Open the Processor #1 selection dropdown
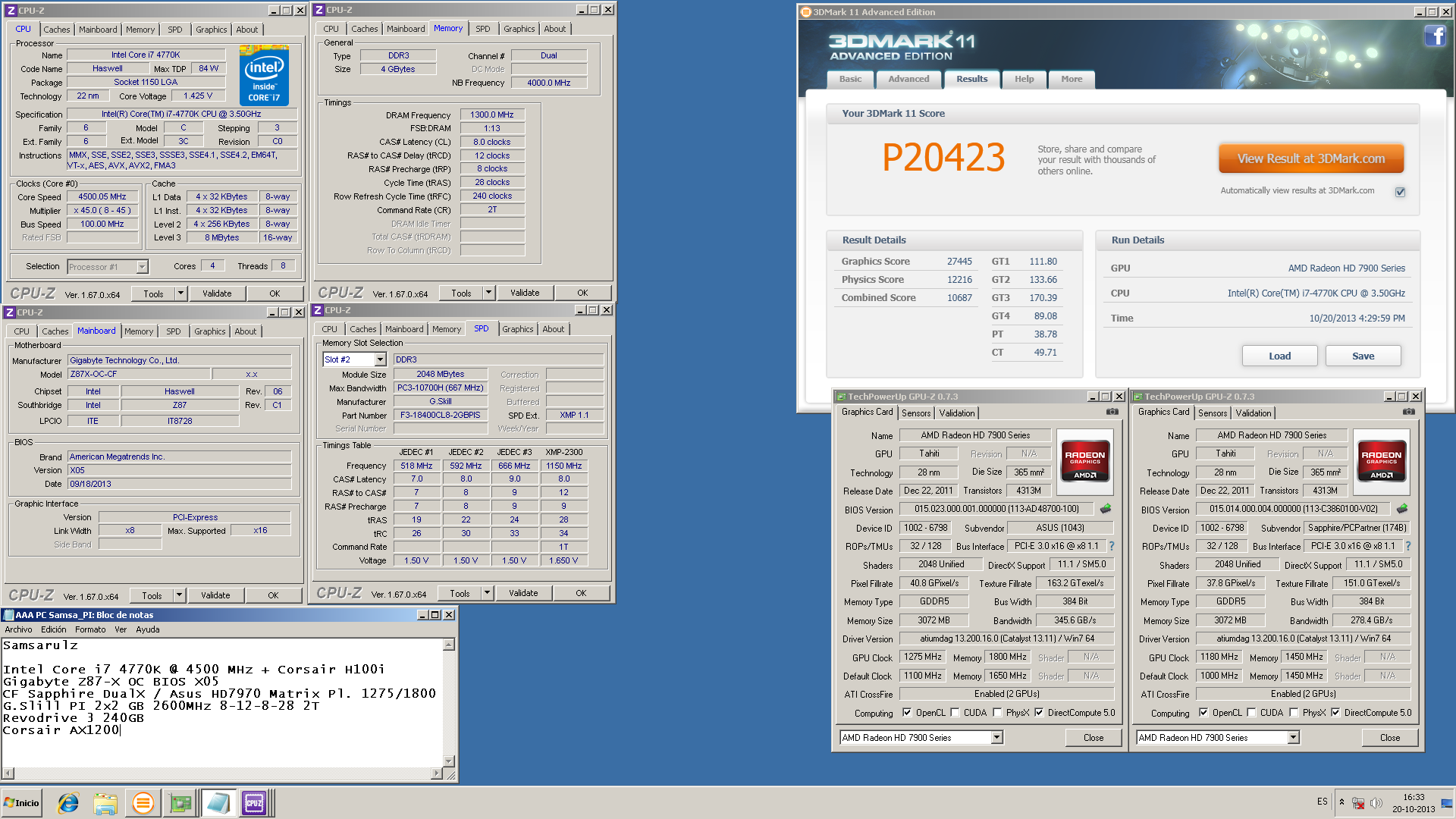Image resolution: width=1456 pixels, height=819 pixels. 142,267
